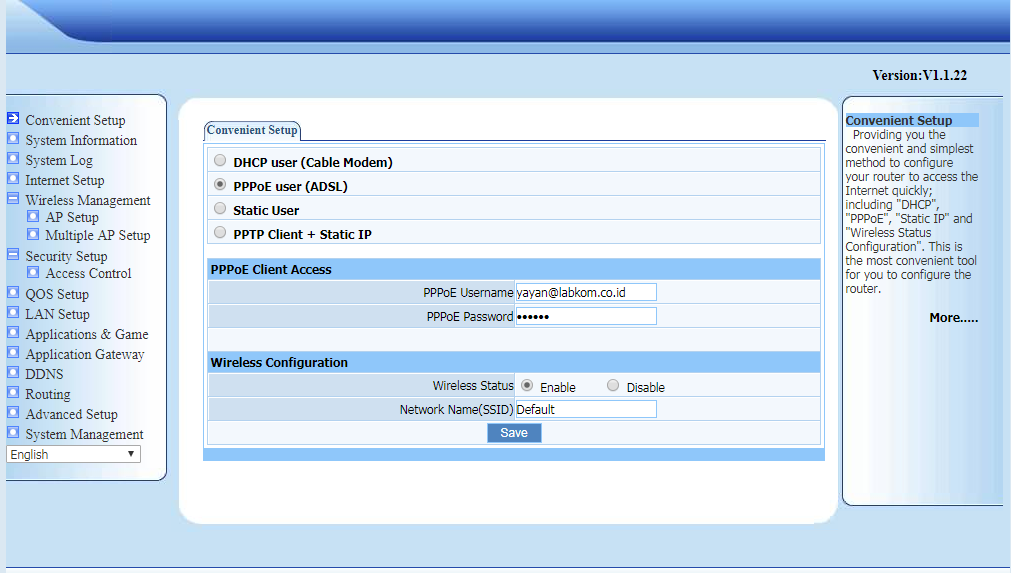Focus the PPPoE Password field

click(x=586, y=316)
